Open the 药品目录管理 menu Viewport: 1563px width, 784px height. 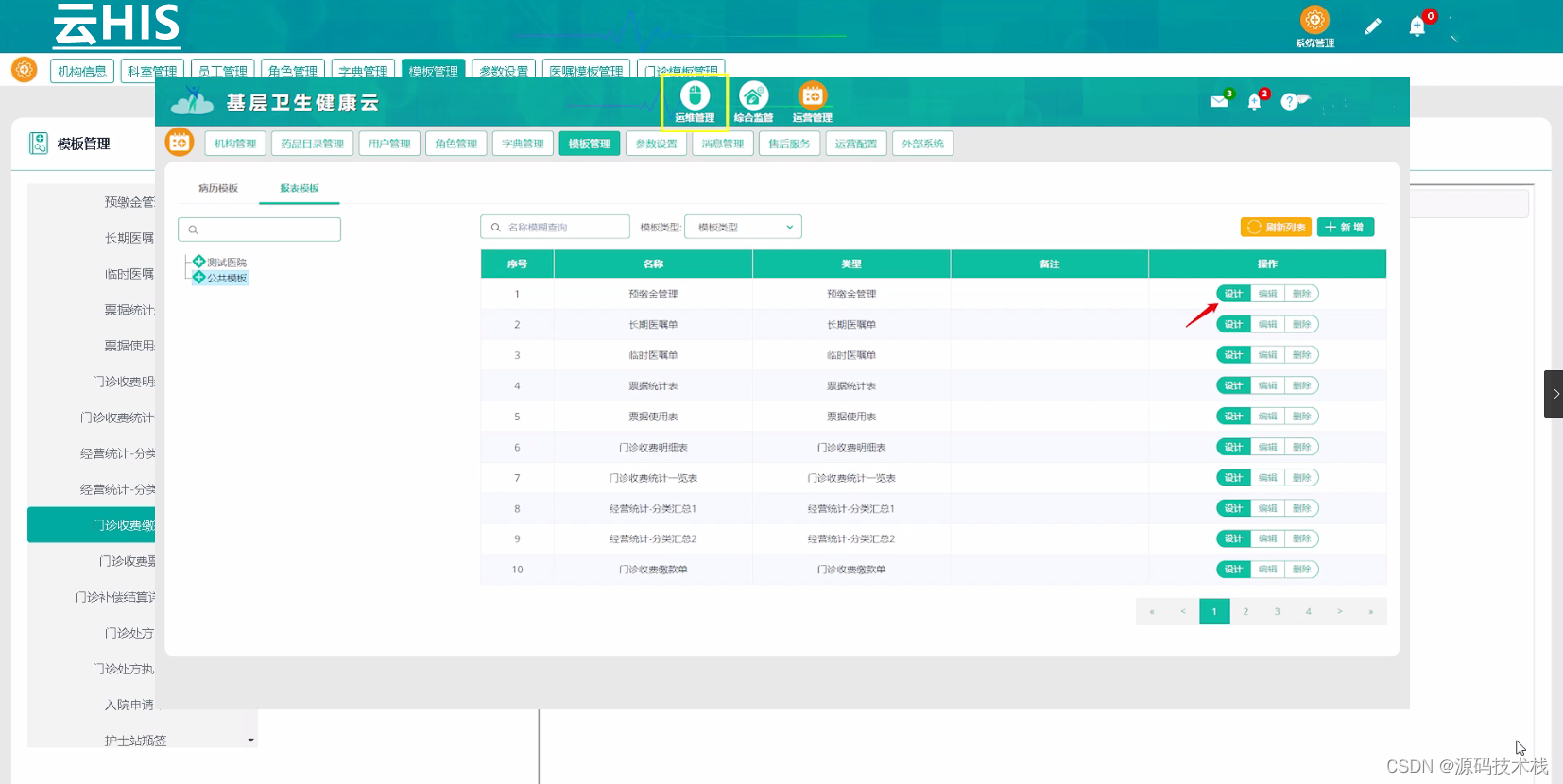[x=313, y=144]
